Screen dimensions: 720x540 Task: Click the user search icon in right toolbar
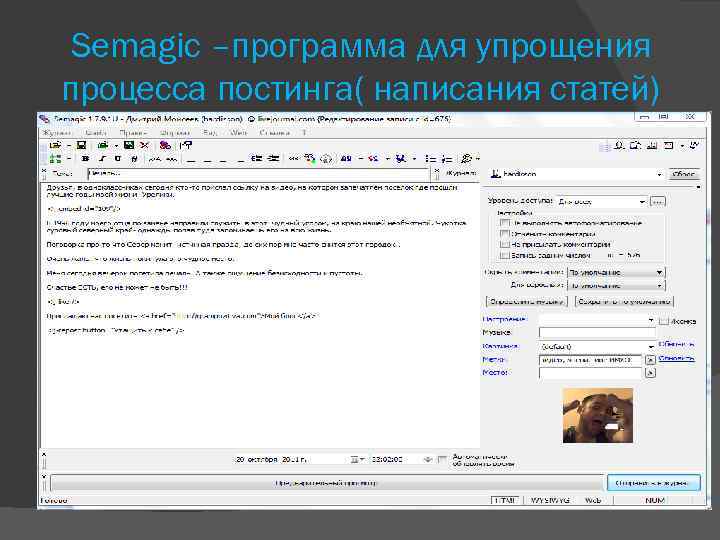point(619,146)
